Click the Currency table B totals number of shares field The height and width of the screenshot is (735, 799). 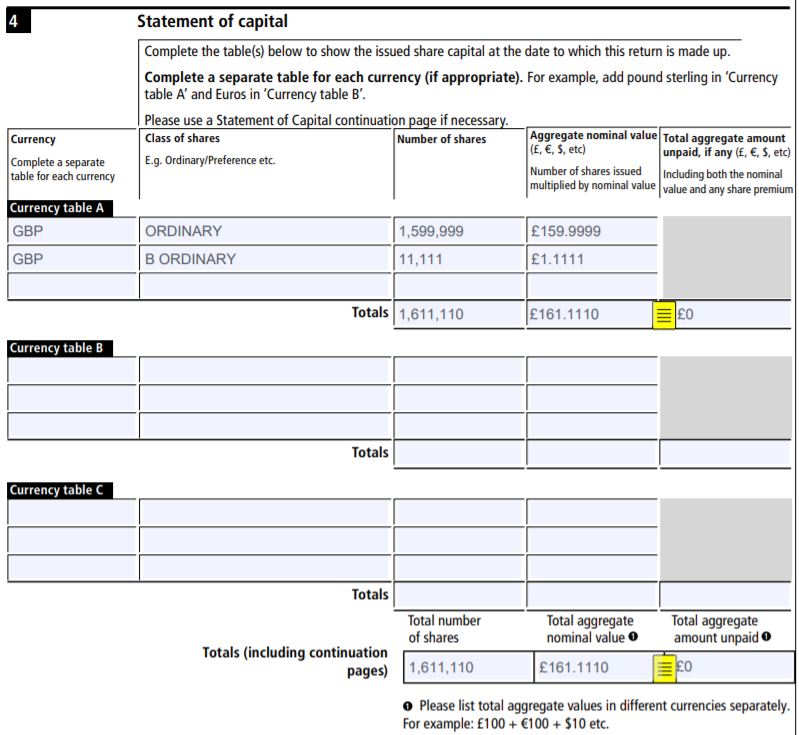click(x=457, y=453)
